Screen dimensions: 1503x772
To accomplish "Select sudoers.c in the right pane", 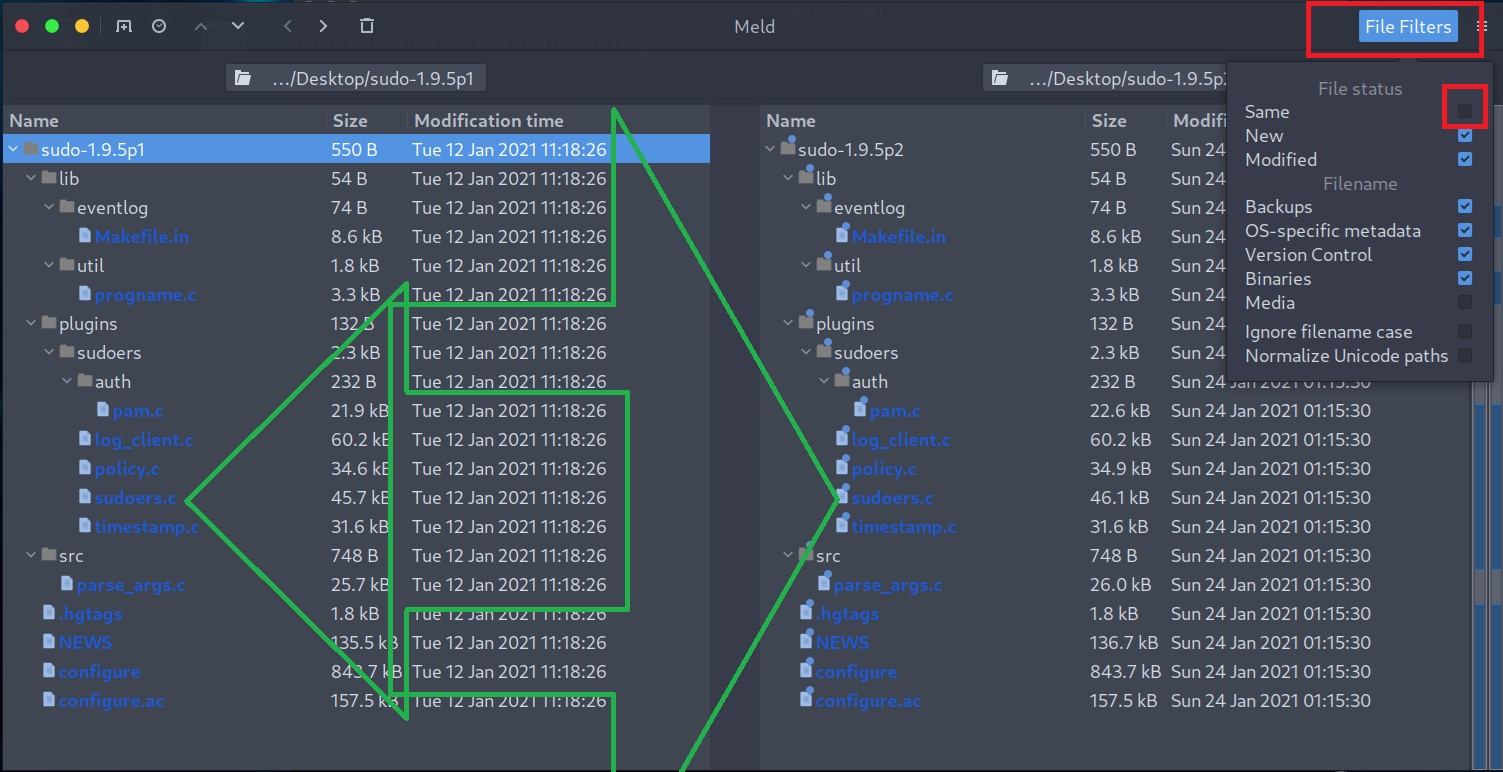I will [891, 498].
